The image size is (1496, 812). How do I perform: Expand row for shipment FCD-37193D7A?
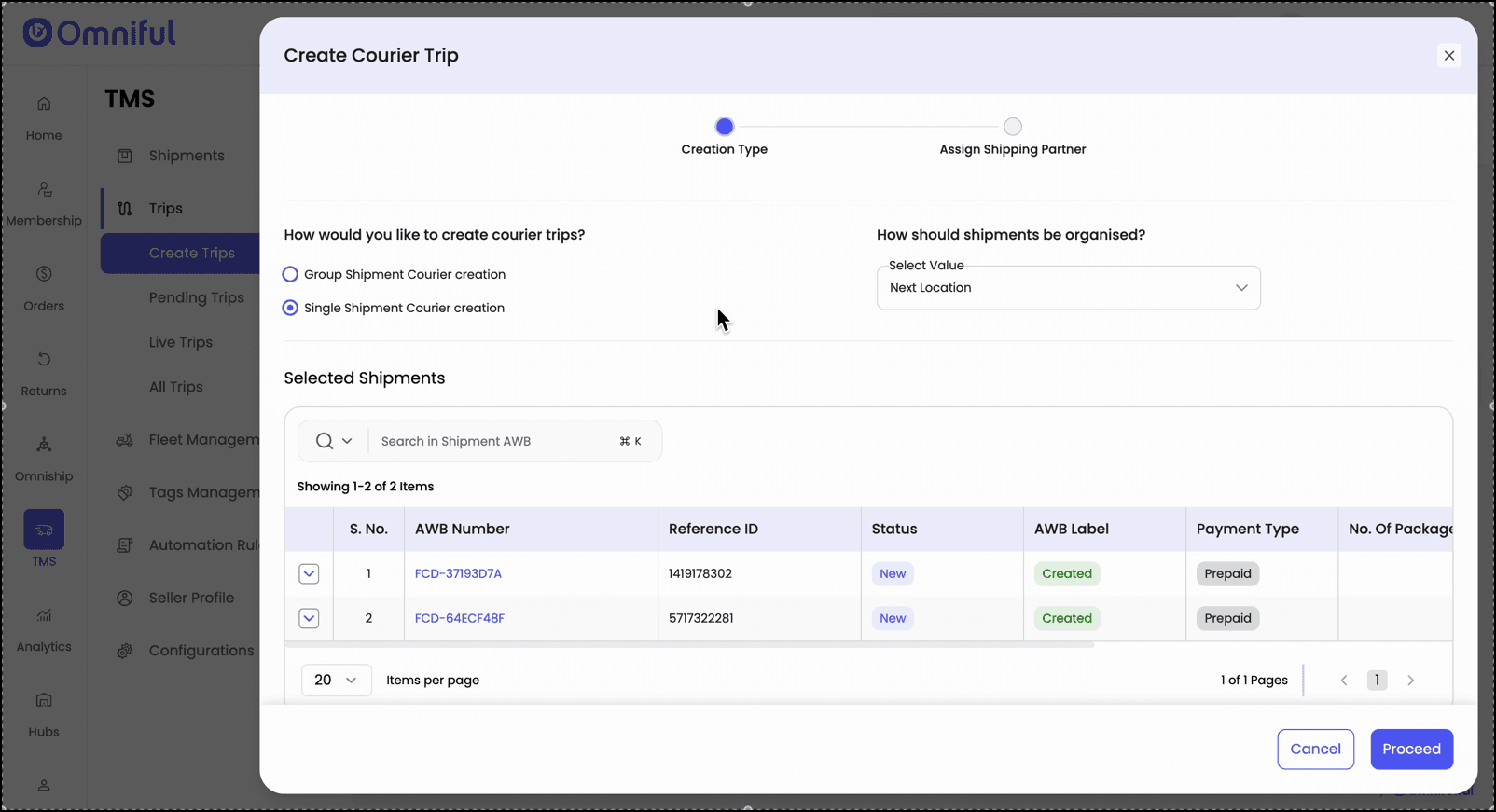tap(309, 574)
